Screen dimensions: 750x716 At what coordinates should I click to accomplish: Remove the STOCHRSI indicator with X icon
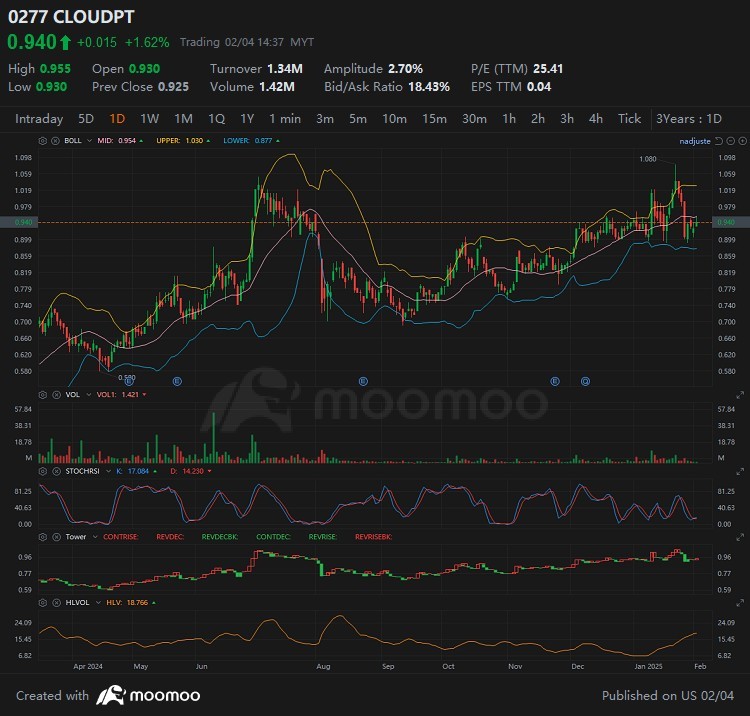point(55,471)
